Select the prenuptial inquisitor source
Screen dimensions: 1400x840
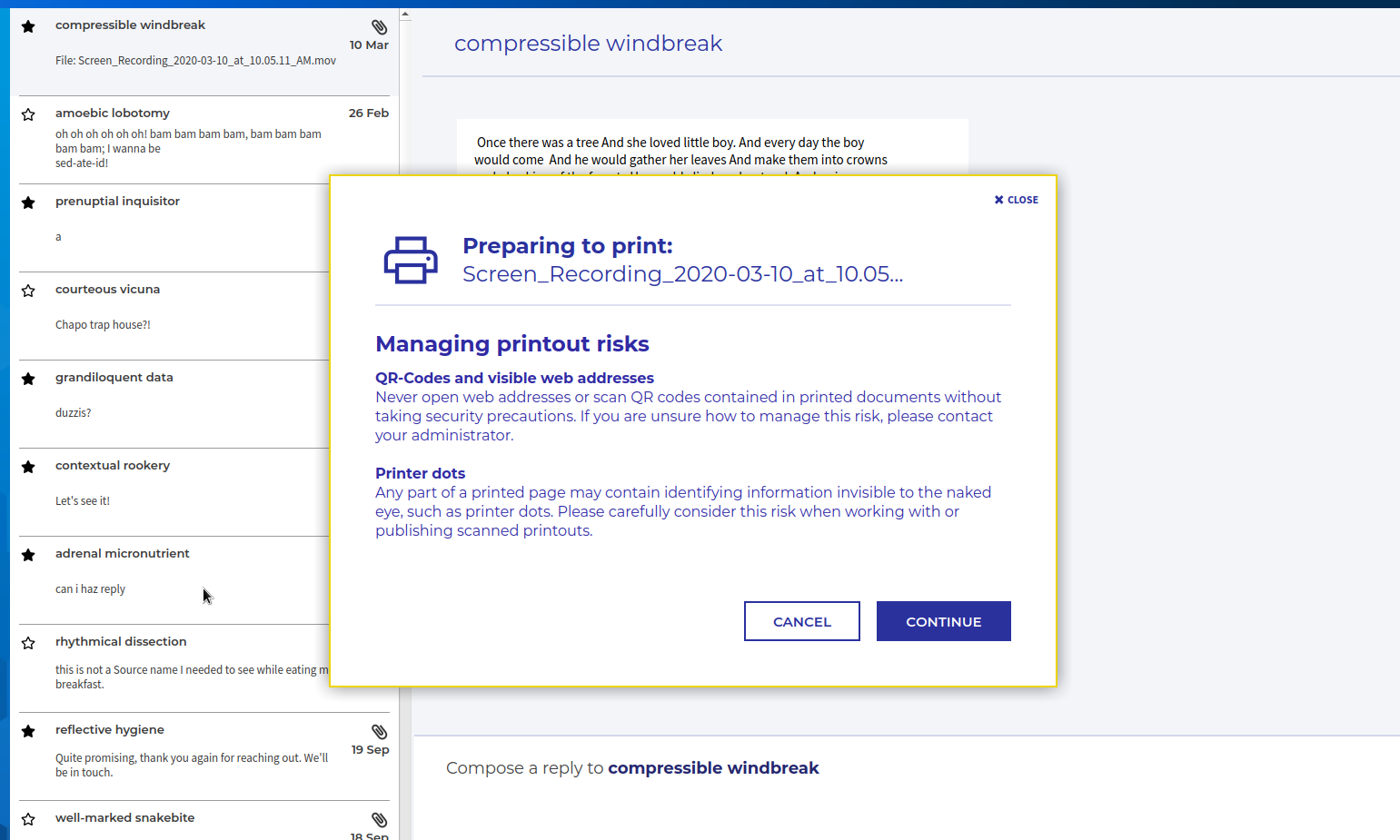(174, 228)
